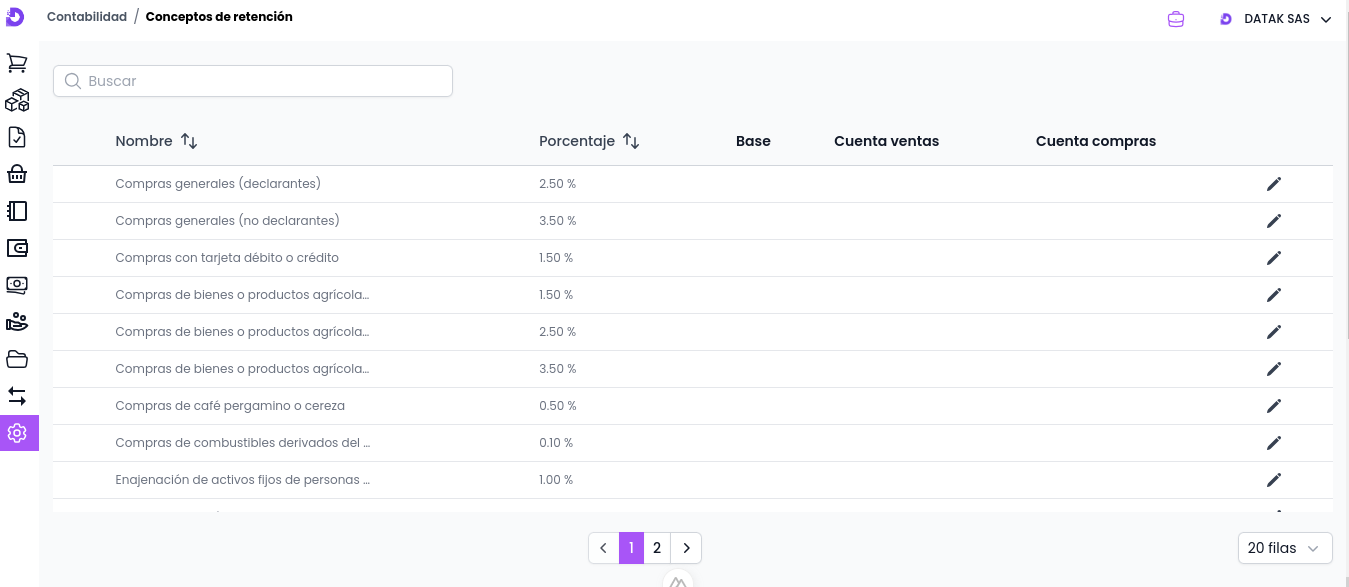Image resolution: width=1349 pixels, height=587 pixels.
Task: Open the hand holding coins sidebar icon
Action: click(17, 322)
